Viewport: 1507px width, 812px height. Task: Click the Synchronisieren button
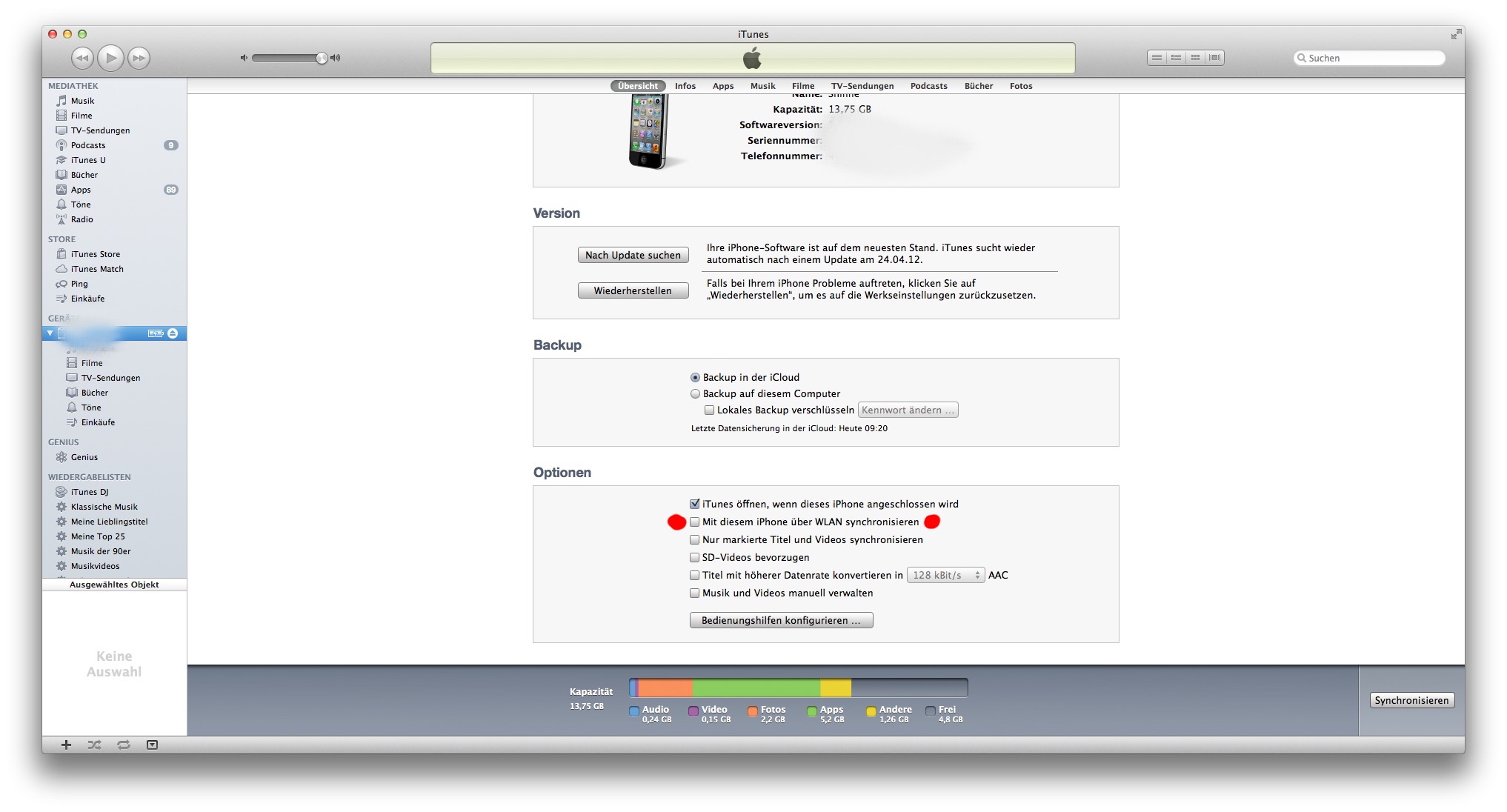click(1411, 700)
